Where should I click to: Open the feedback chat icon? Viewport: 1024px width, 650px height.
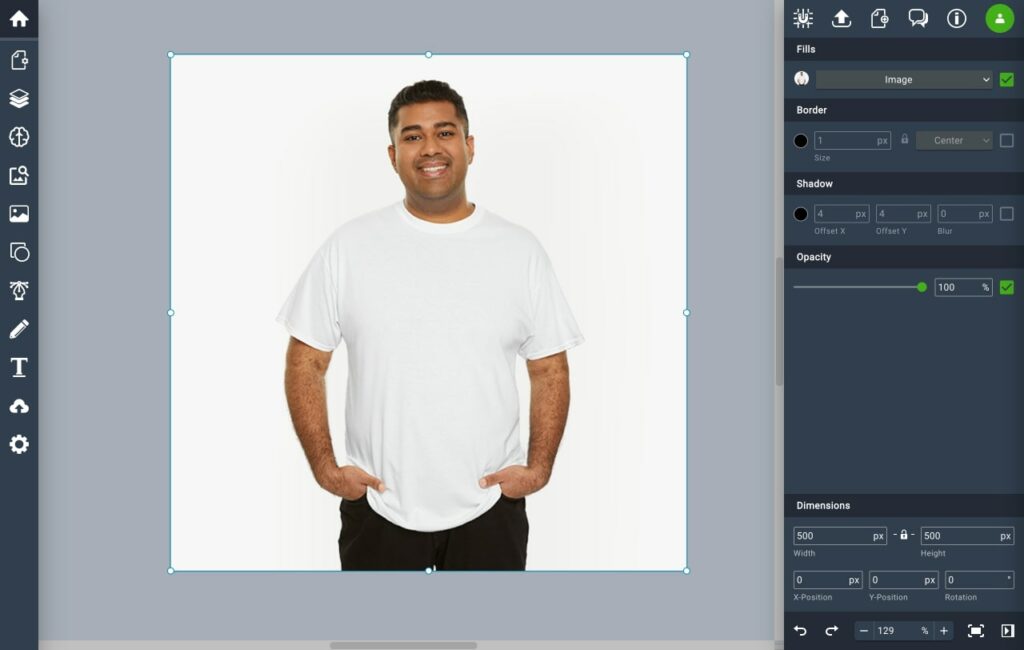pyautogui.click(x=917, y=18)
